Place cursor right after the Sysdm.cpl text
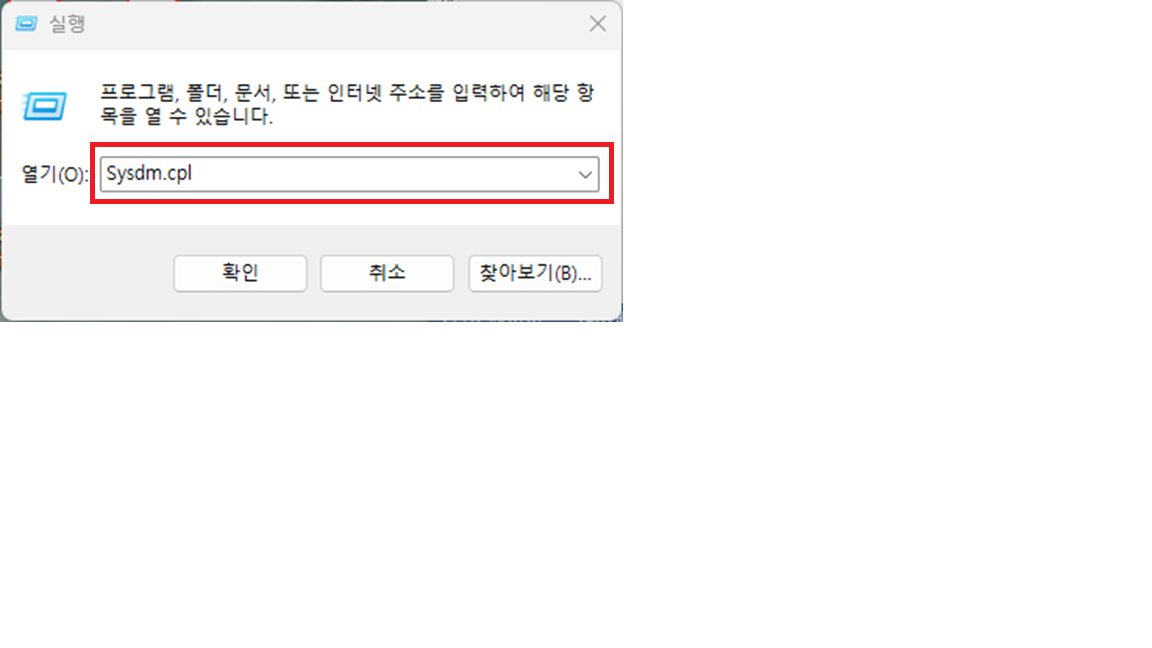Screen dimensions: 1152x648 point(194,173)
